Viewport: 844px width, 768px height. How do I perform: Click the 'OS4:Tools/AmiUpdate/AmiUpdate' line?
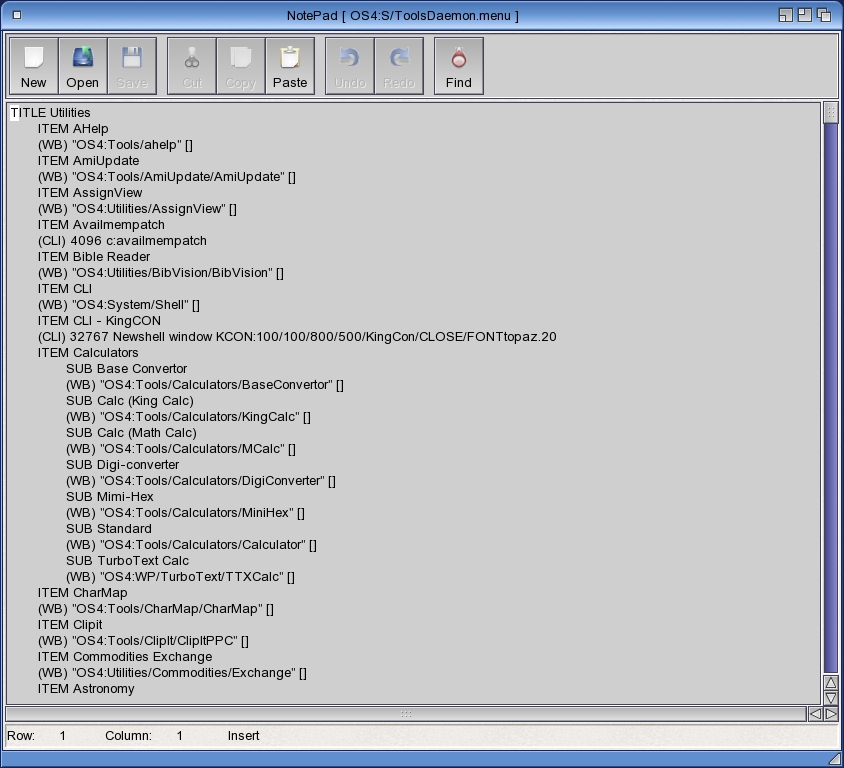[167, 177]
